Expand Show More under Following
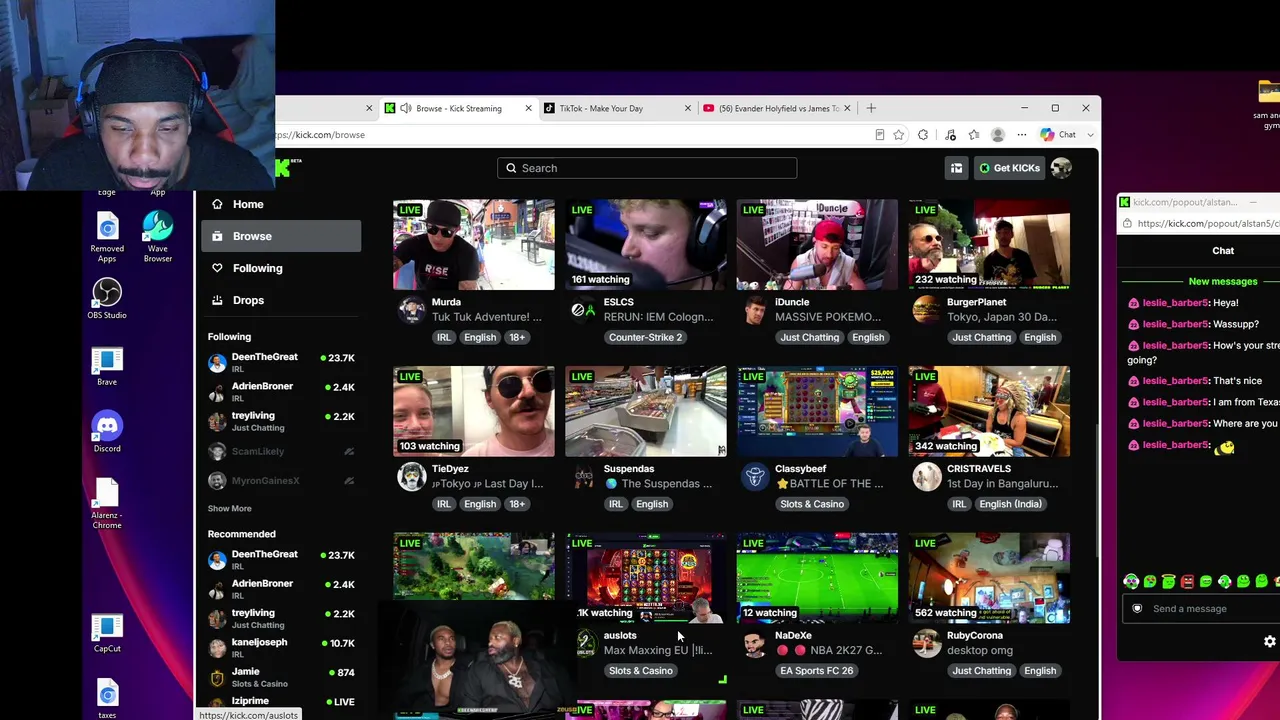This screenshot has height=720, width=1280. tap(229, 508)
